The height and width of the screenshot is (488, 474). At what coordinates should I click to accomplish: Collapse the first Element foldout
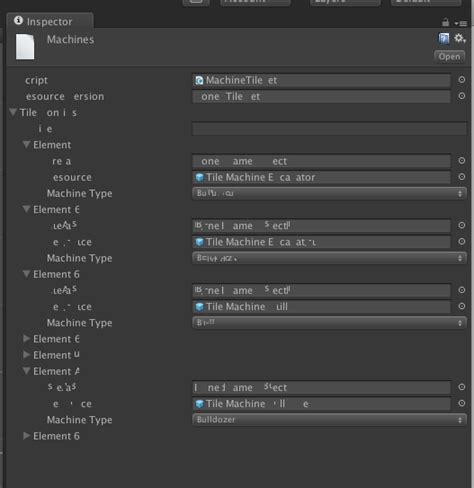click(x=26, y=144)
